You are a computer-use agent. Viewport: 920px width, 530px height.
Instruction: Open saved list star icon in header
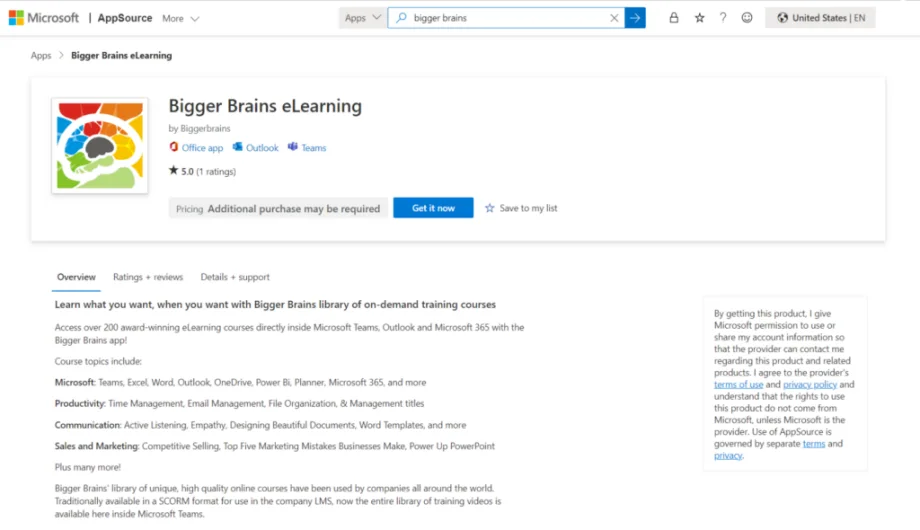699,18
